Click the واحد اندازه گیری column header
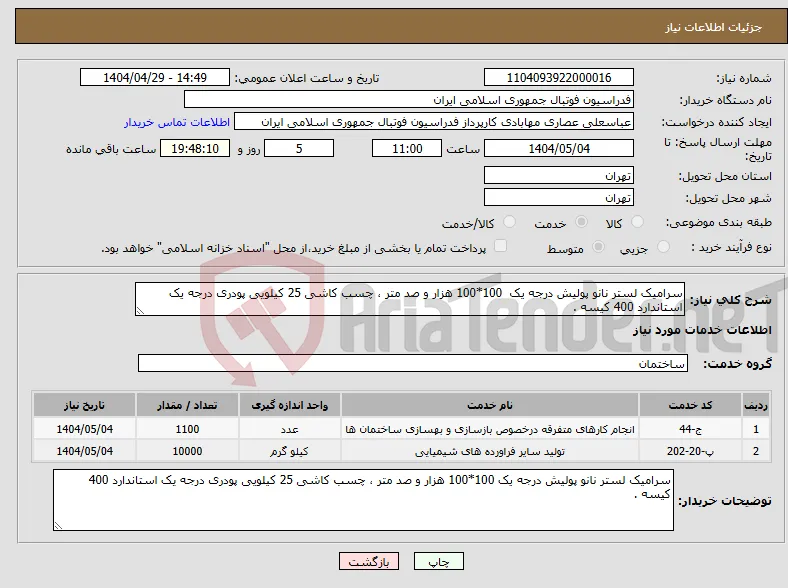This screenshot has height=588, width=788. point(290,405)
